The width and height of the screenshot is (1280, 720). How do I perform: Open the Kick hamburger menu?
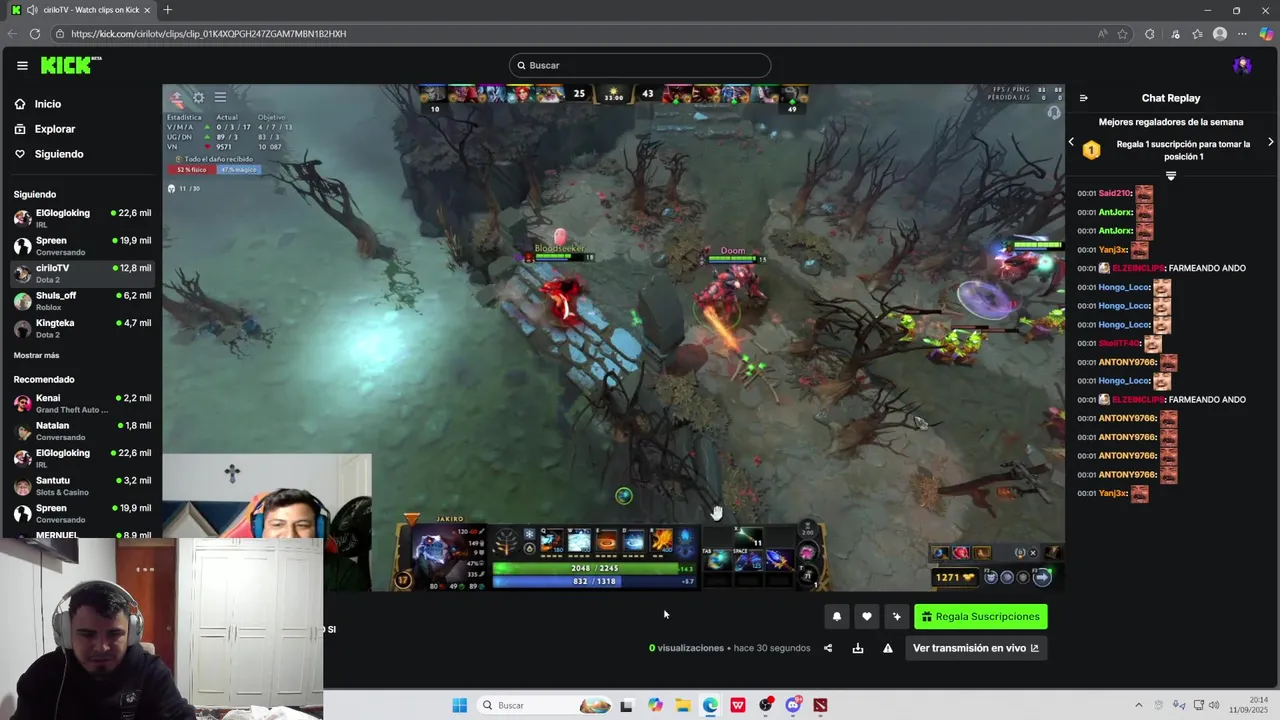pyautogui.click(x=22, y=65)
